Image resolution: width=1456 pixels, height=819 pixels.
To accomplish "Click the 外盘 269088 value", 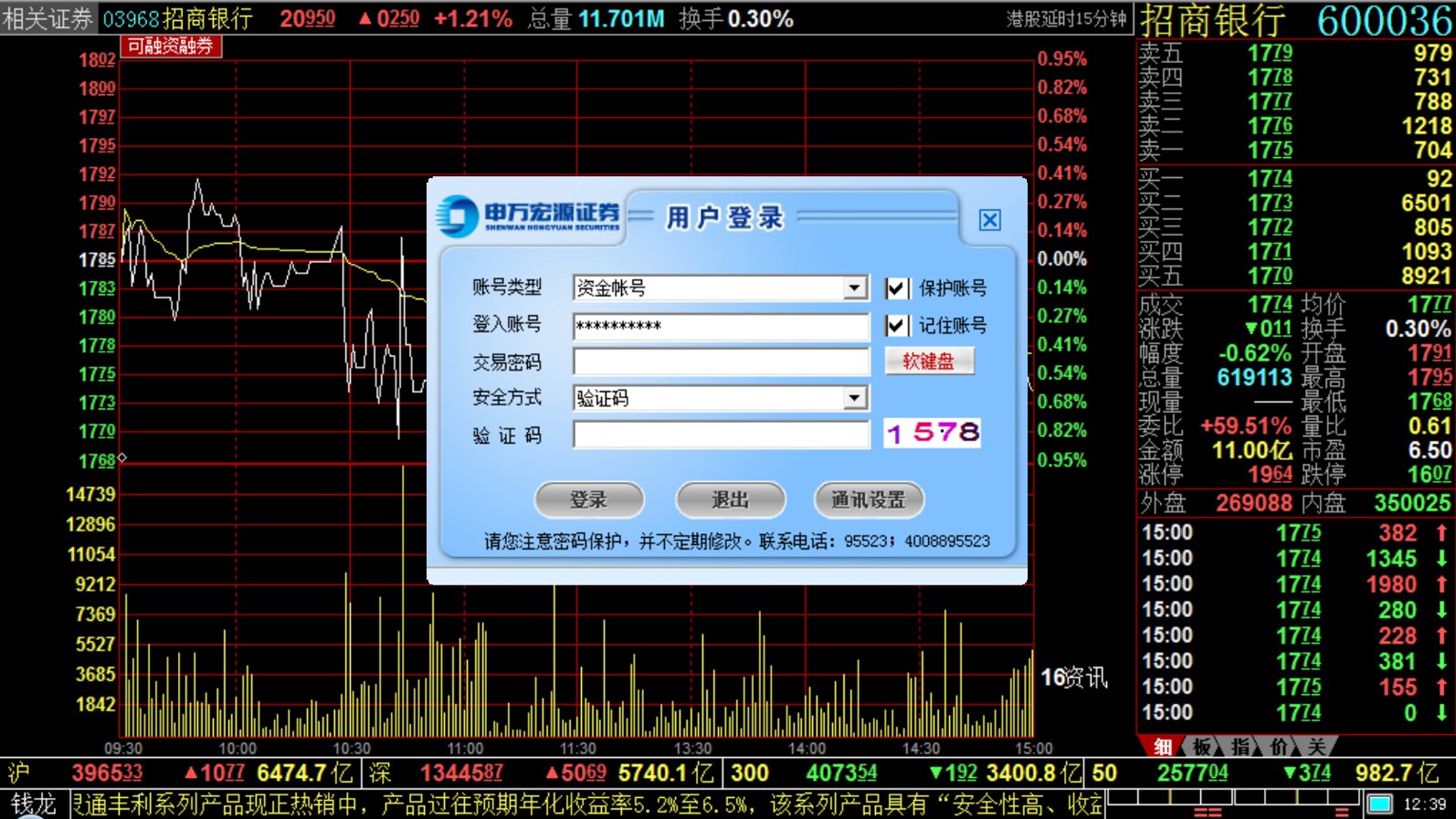I will 1253,503.
